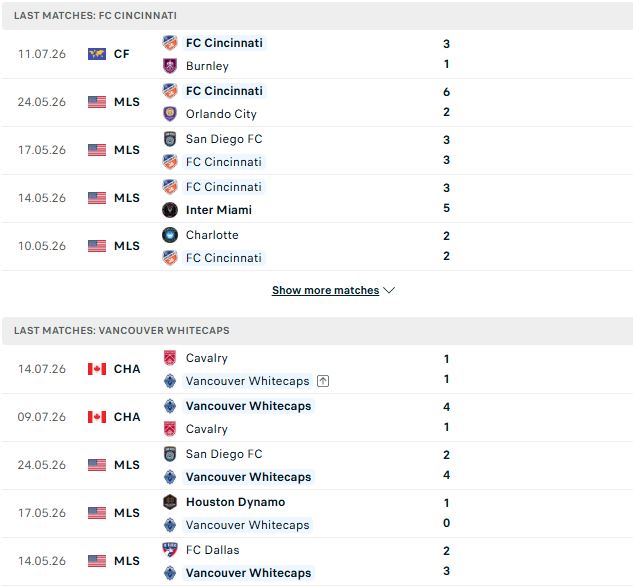The height and width of the screenshot is (587, 633).
Task: Open the Burnley team link
Action: coord(208,66)
